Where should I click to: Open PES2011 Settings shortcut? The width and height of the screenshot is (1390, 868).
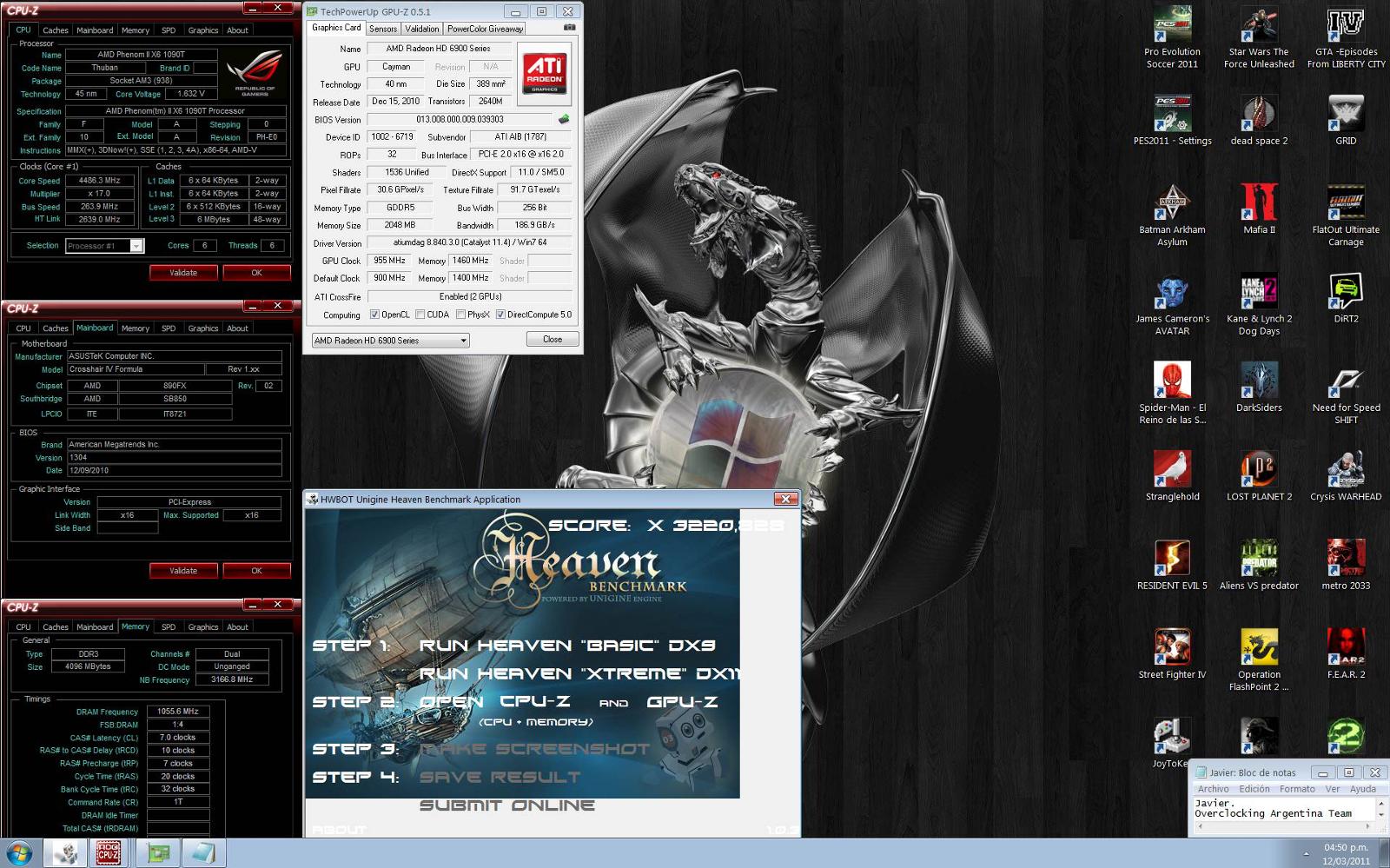point(1172,120)
